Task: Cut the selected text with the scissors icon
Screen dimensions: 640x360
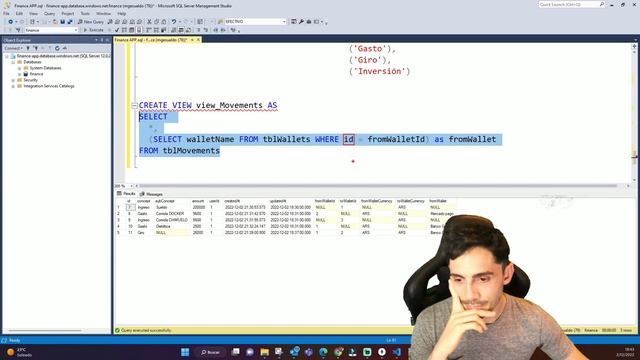Action: click(149, 22)
